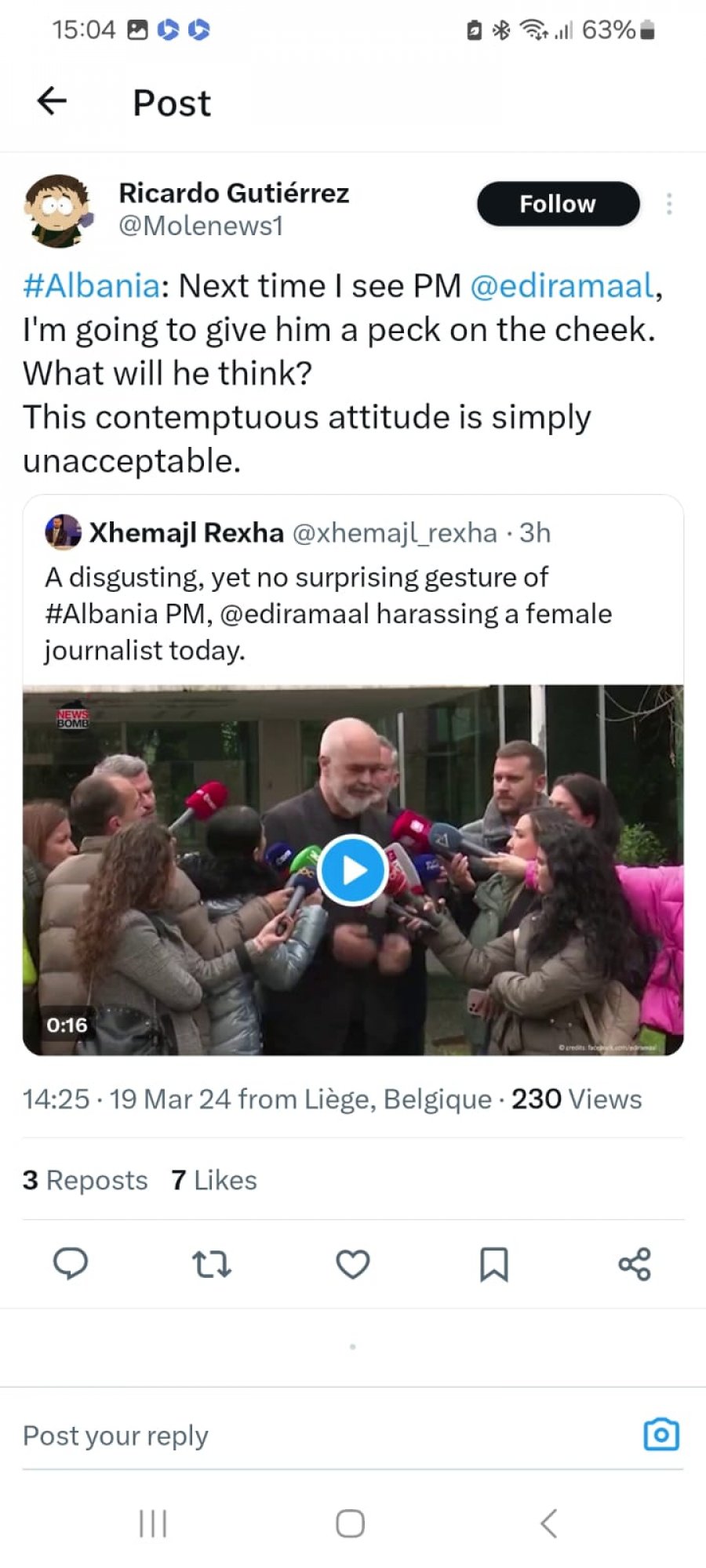
Task: Bookmark this post
Action: pos(494,1264)
